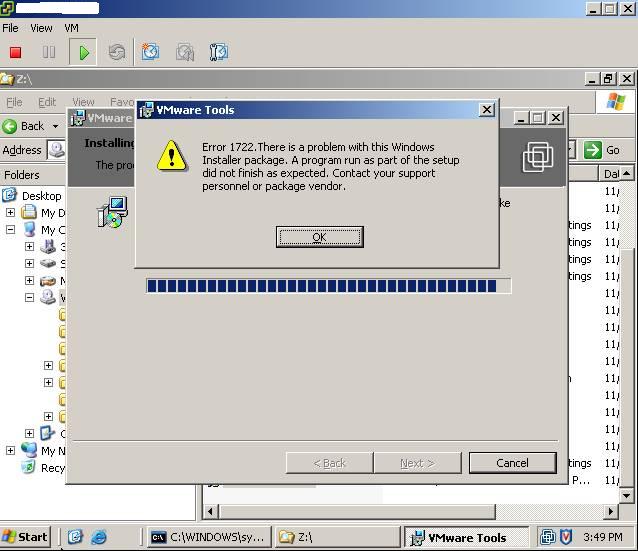Switch to C:\WINDOWS command prompt taskbar item
Image resolution: width=638 pixels, height=551 pixels.
[x=208, y=537]
